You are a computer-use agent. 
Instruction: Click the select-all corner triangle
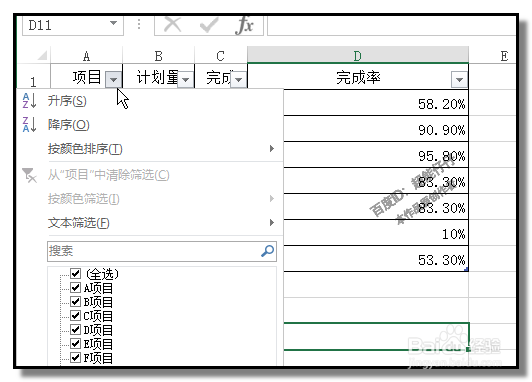pyautogui.click(x=42, y=55)
